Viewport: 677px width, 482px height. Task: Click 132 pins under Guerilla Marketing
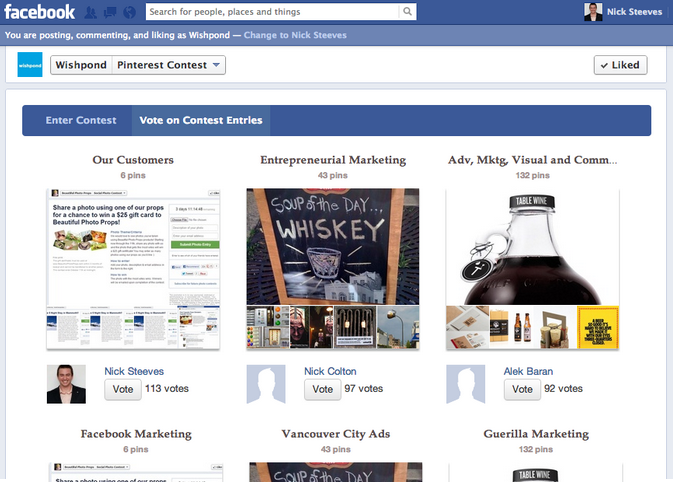point(536,449)
